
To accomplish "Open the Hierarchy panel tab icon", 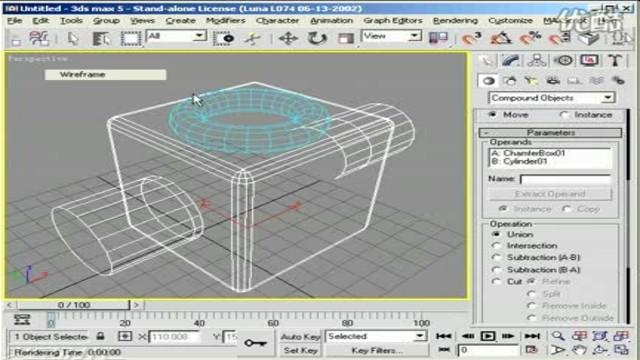I will [537, 60].
